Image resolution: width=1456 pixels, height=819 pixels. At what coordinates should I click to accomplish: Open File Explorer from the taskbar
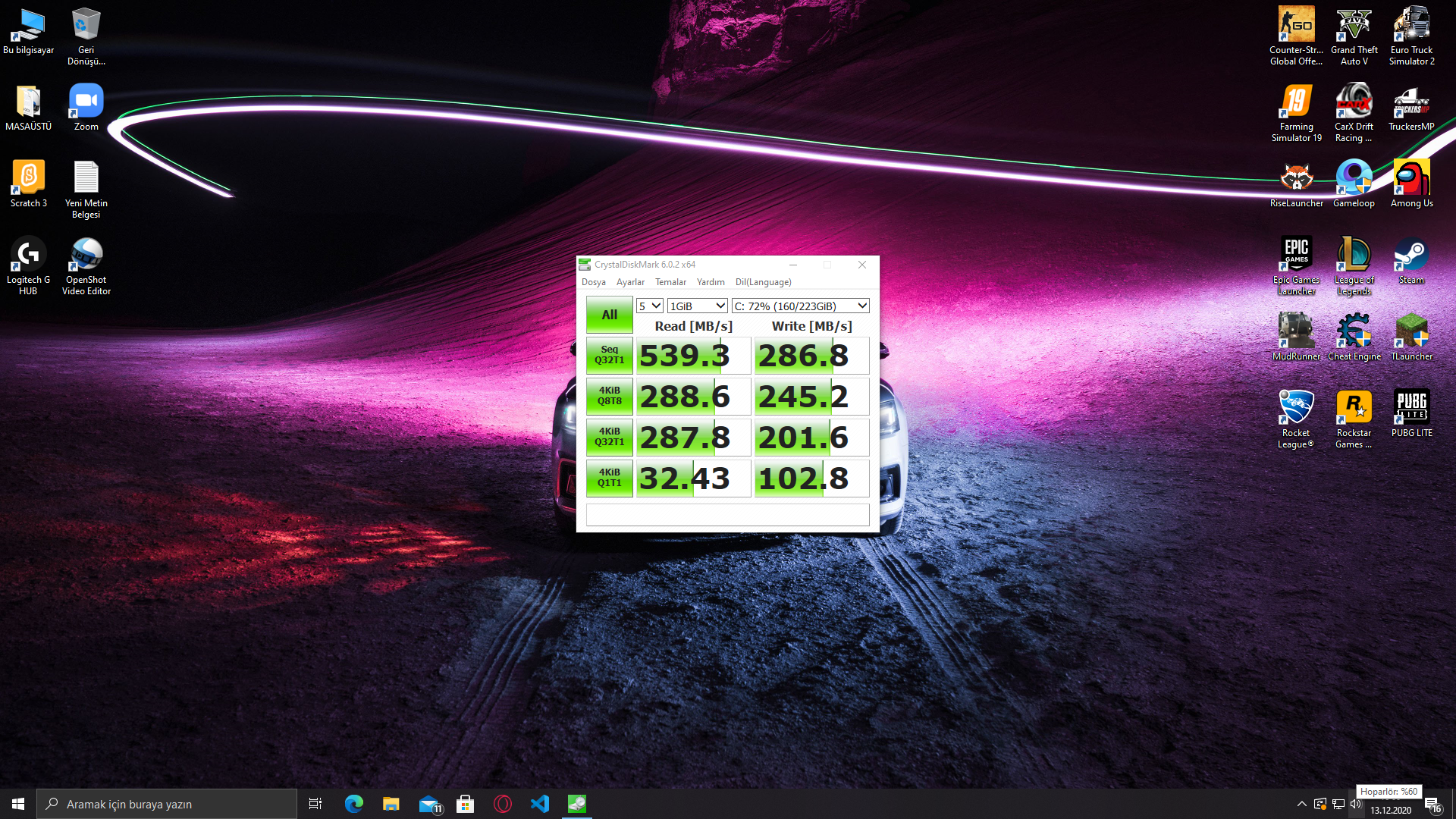[x=391, y=804]
